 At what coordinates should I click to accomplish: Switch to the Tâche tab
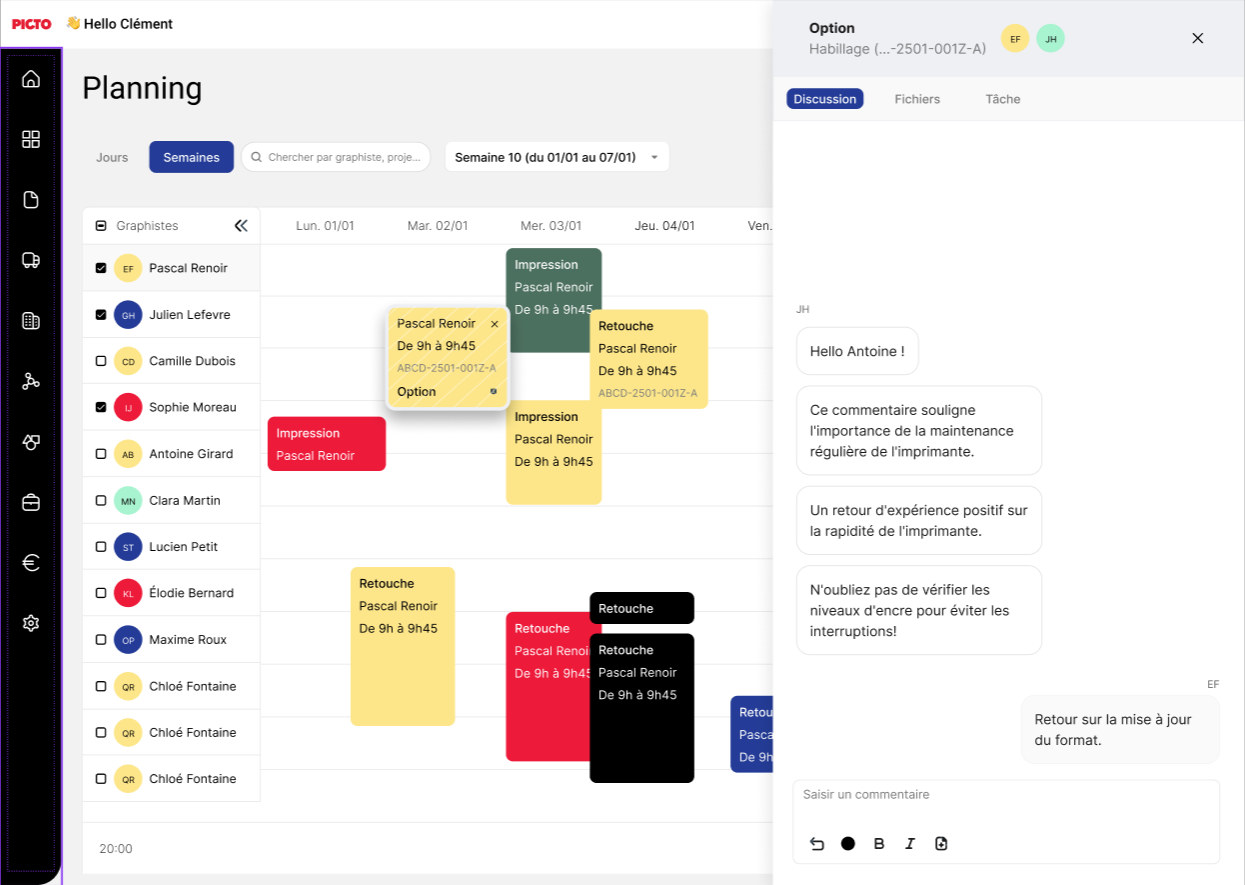click(x=1003, y=99)
